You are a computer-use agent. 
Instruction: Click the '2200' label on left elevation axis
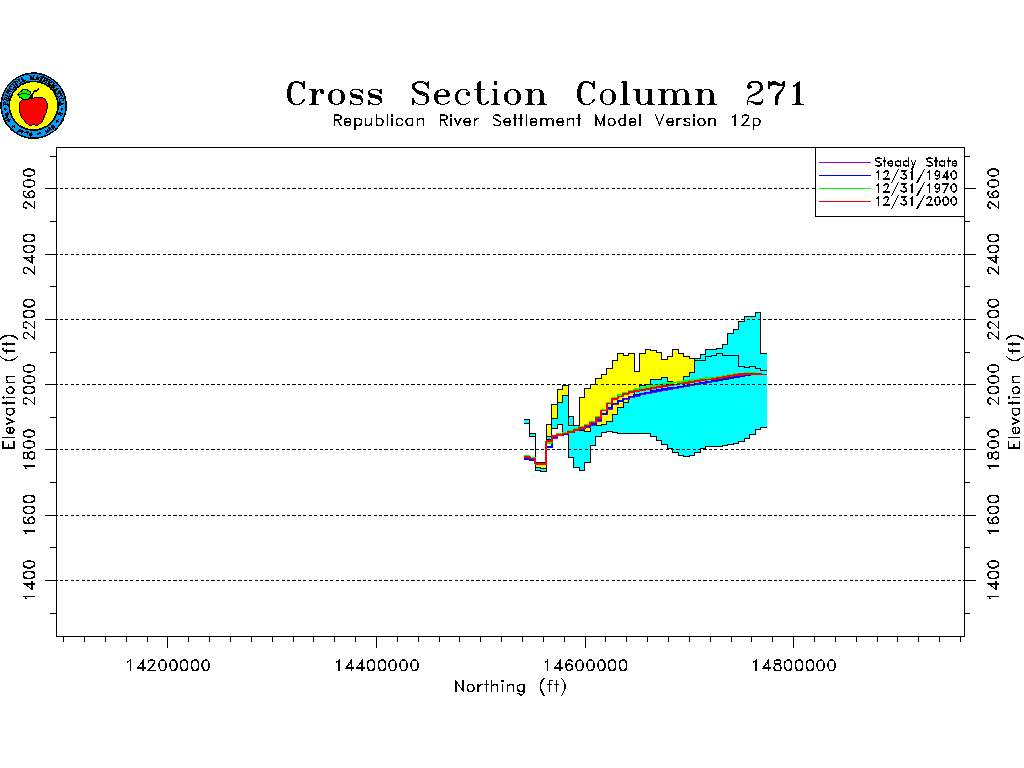29,319
